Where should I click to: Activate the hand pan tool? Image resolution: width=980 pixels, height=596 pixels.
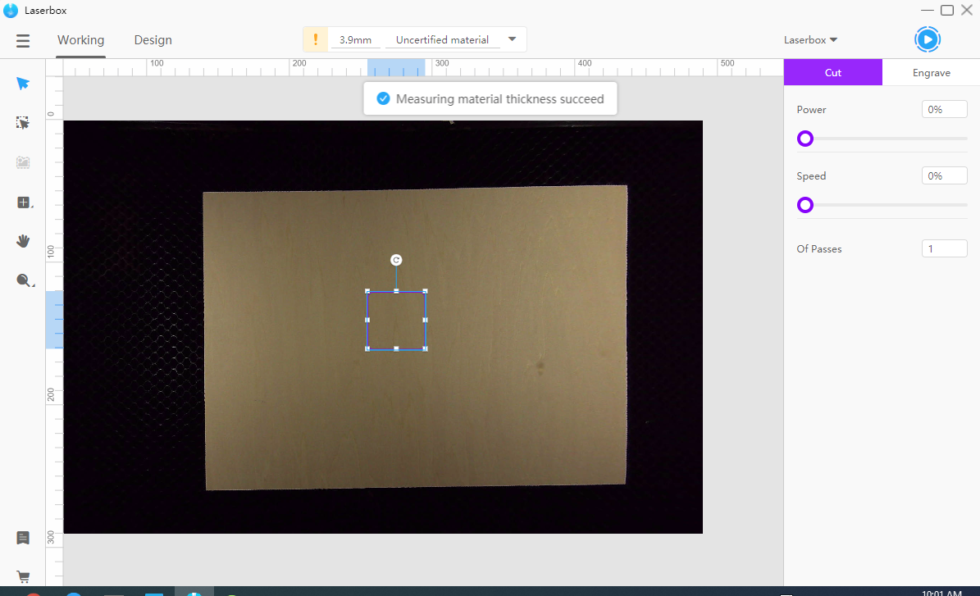[23, 241]
